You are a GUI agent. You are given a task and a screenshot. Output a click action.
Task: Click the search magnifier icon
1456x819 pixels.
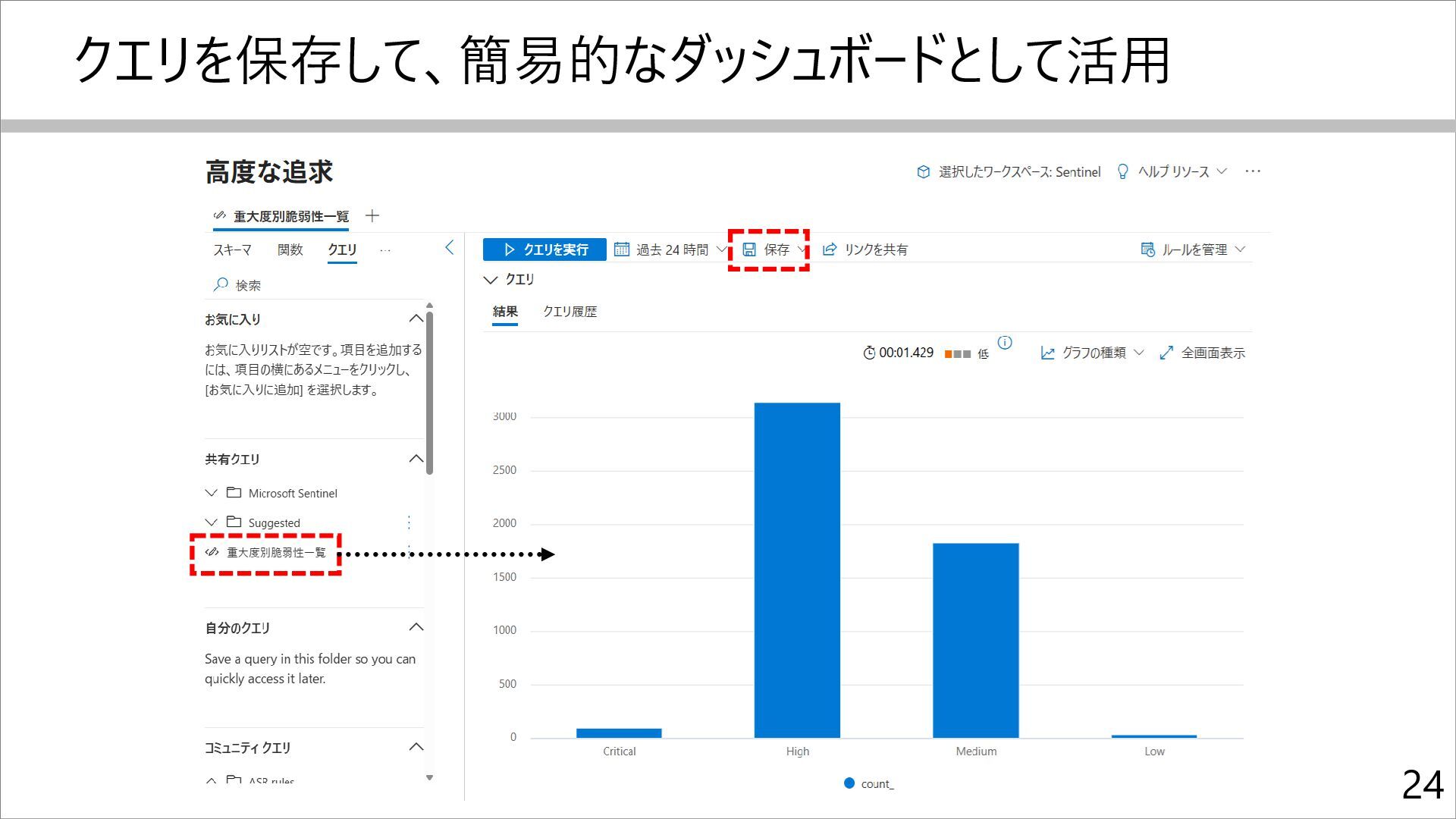[x=221, y=284]
